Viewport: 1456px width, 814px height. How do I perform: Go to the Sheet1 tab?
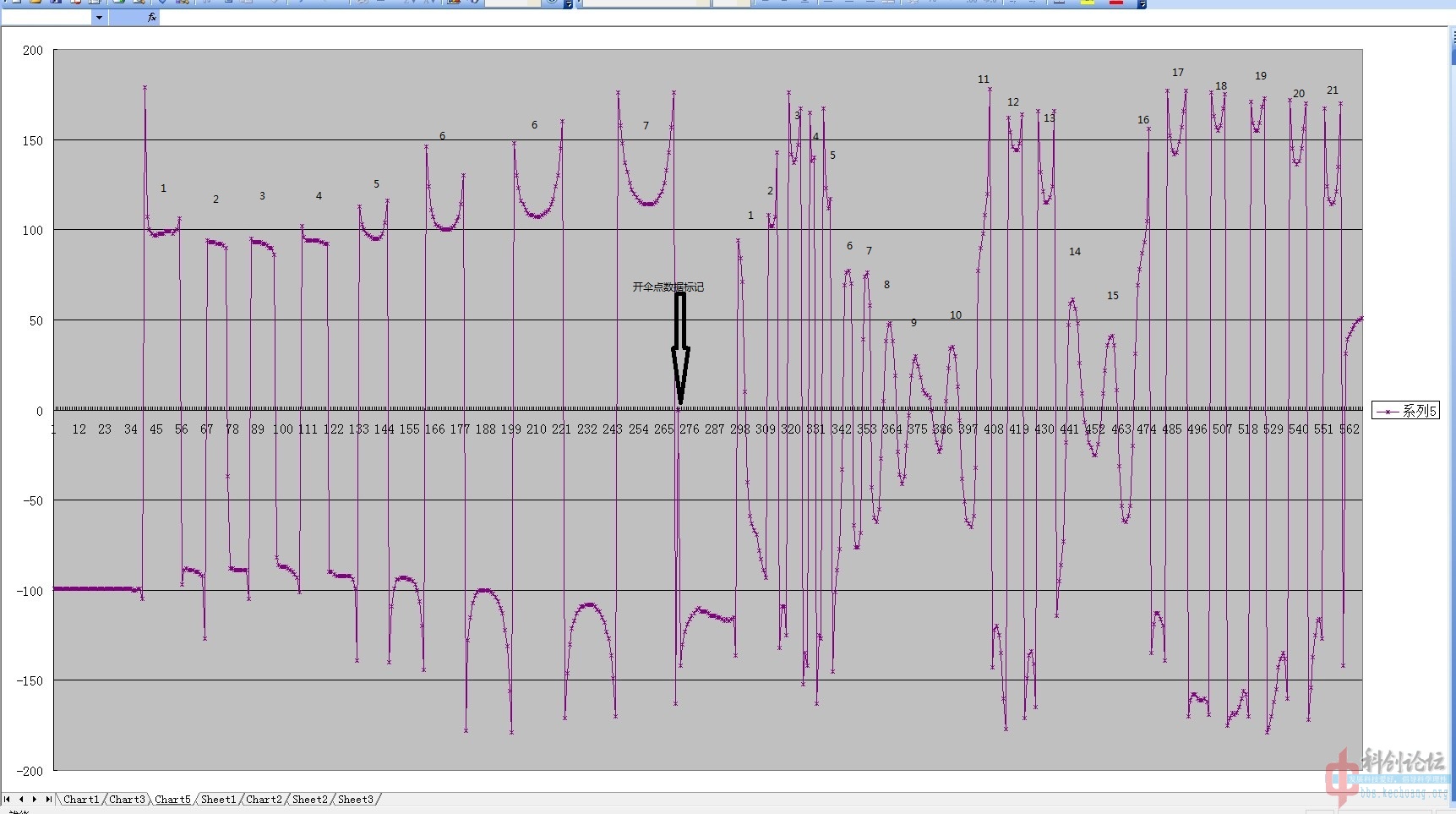pyautogui.click(x=218, y=800)
